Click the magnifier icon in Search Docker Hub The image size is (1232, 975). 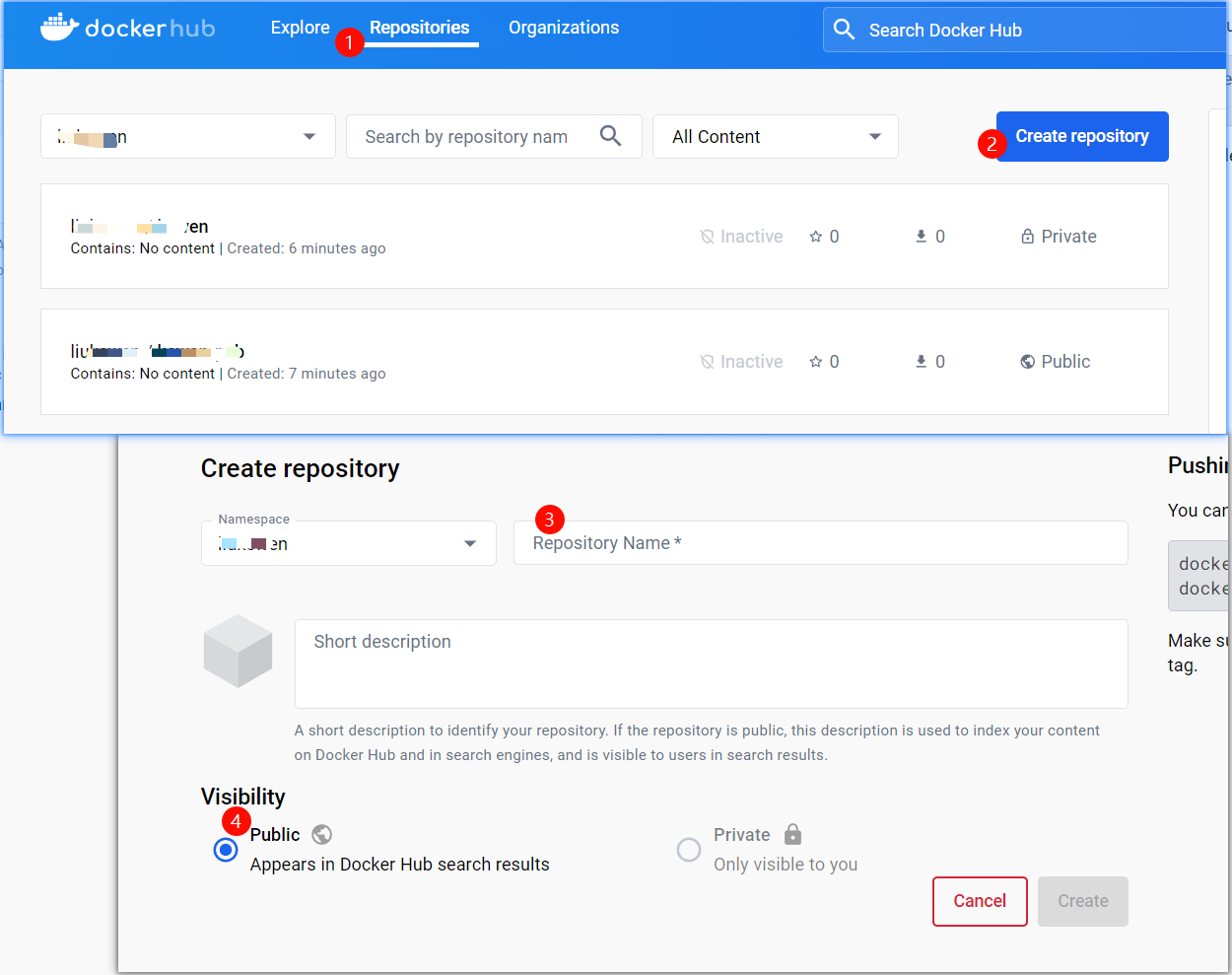click(x=844, y=30)
